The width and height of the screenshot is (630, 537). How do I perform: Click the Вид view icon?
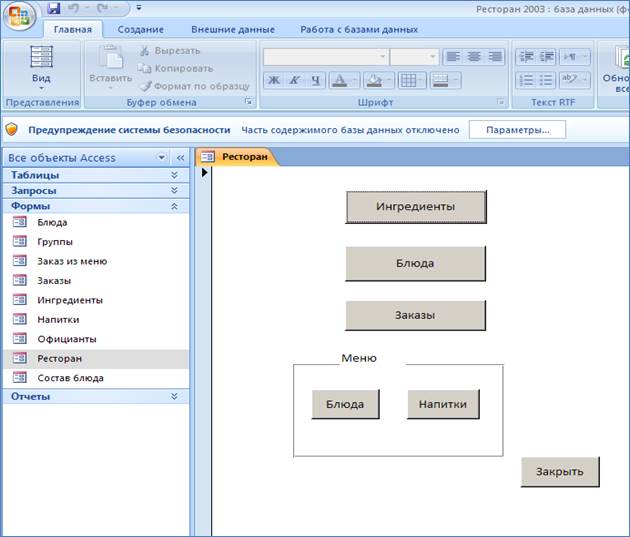tap(41, 57)
